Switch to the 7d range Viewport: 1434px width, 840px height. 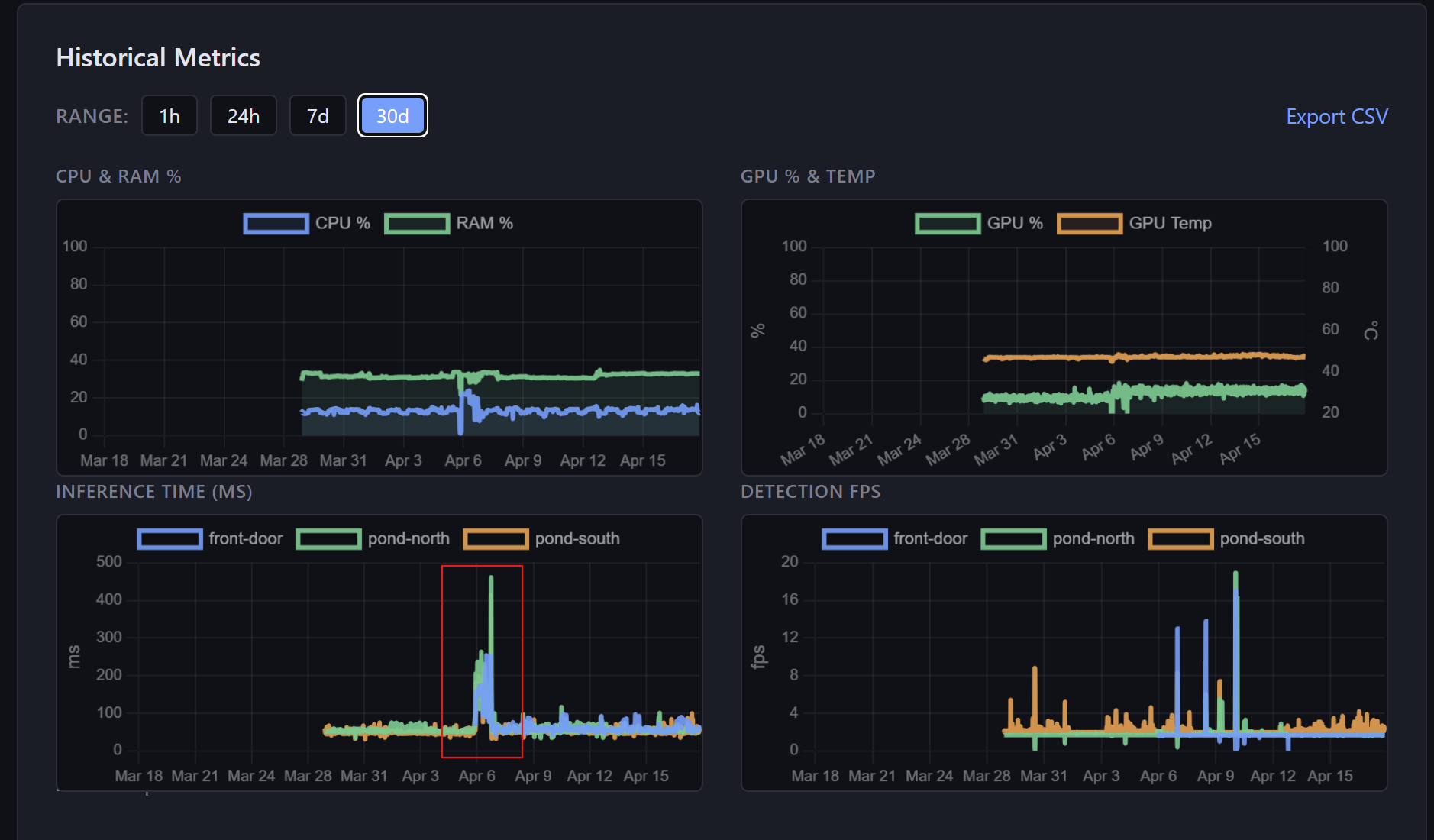318,115
